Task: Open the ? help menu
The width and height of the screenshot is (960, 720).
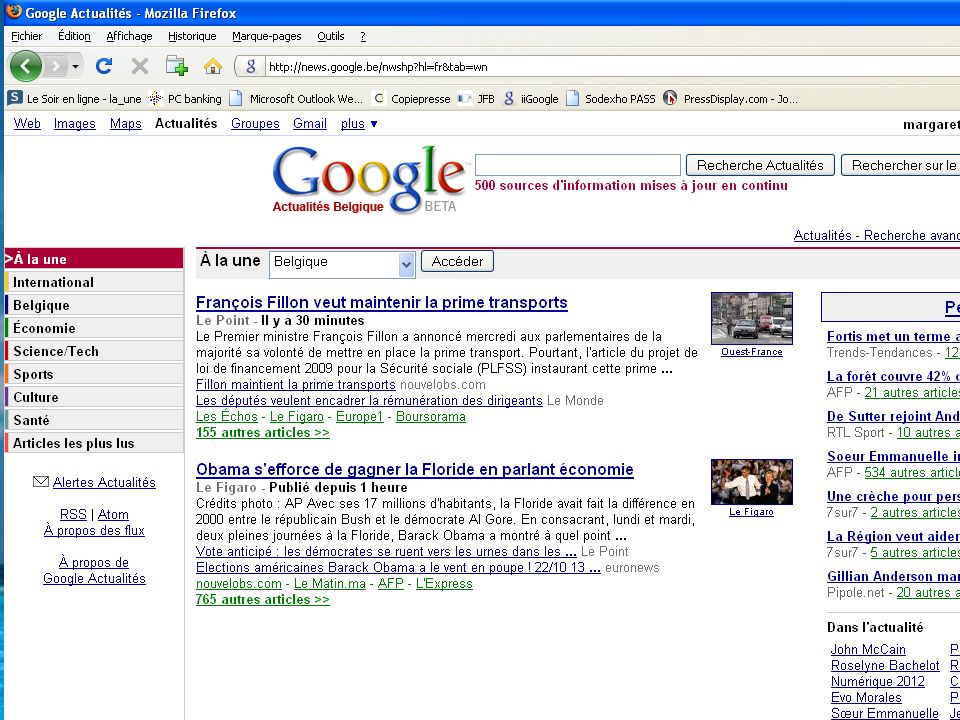Action: 363,36
